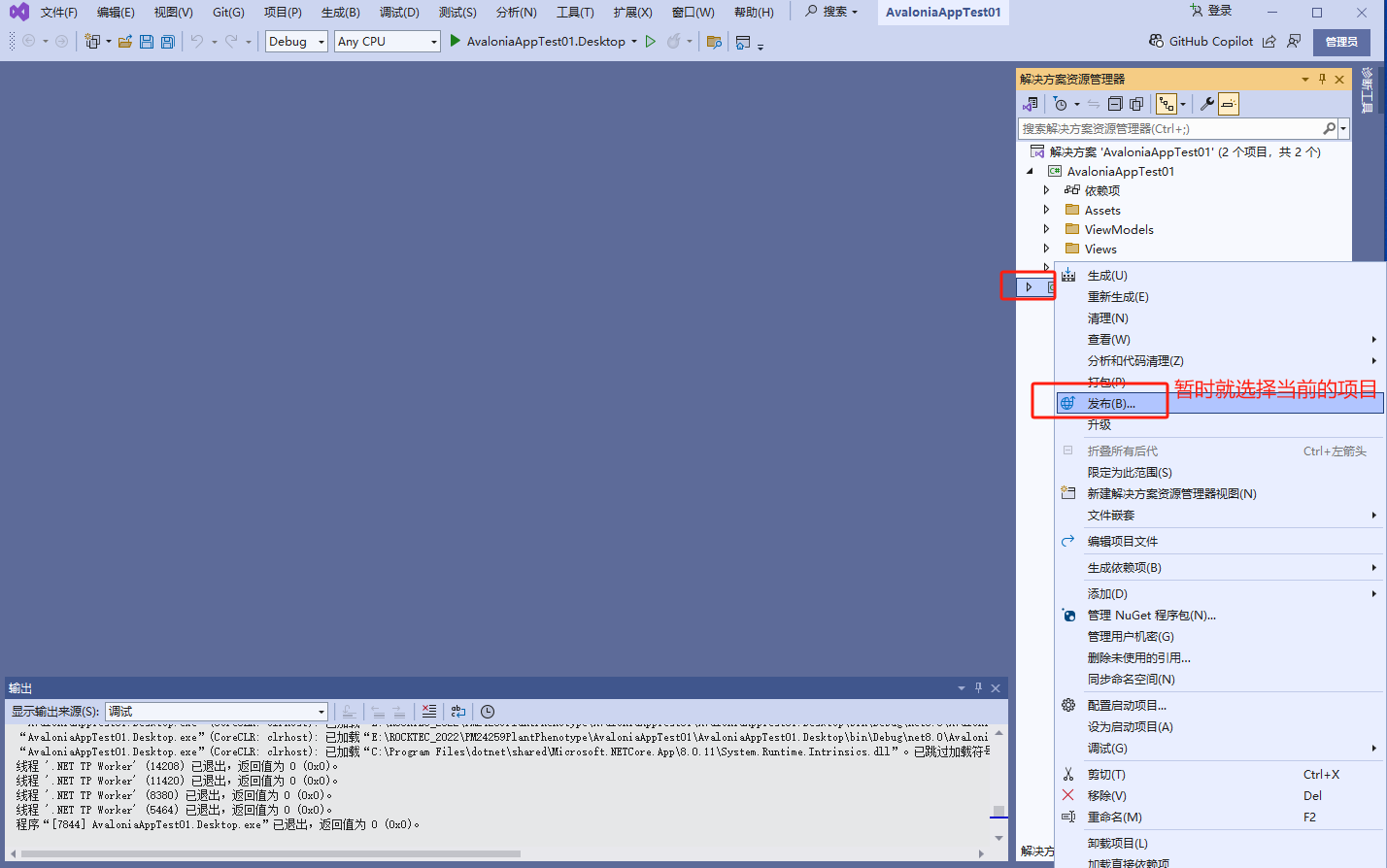Start debugging with the solid green arrow
Image resolution: width=1387 pixels, height=868 pixels.
[455, 42]
